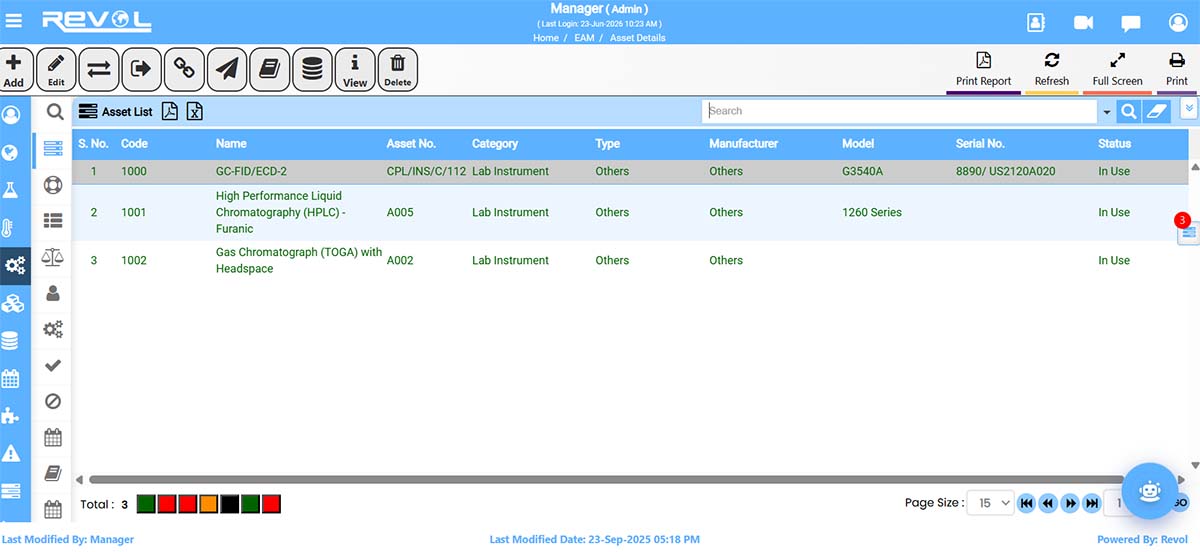The image size is (1200, 552).
Task: Open the puzzle piece module icon
Action: coord(11,415)
